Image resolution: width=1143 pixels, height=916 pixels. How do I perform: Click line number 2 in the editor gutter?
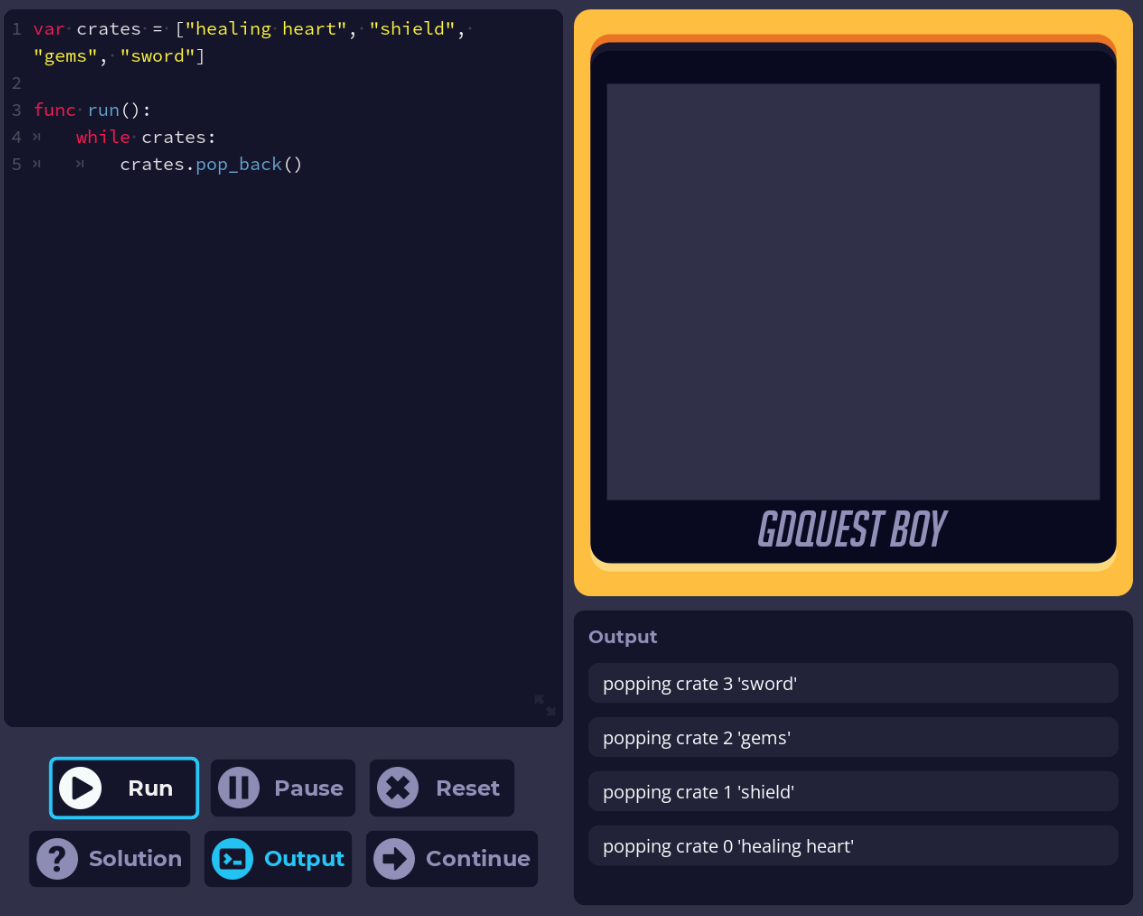coord(16,83)
